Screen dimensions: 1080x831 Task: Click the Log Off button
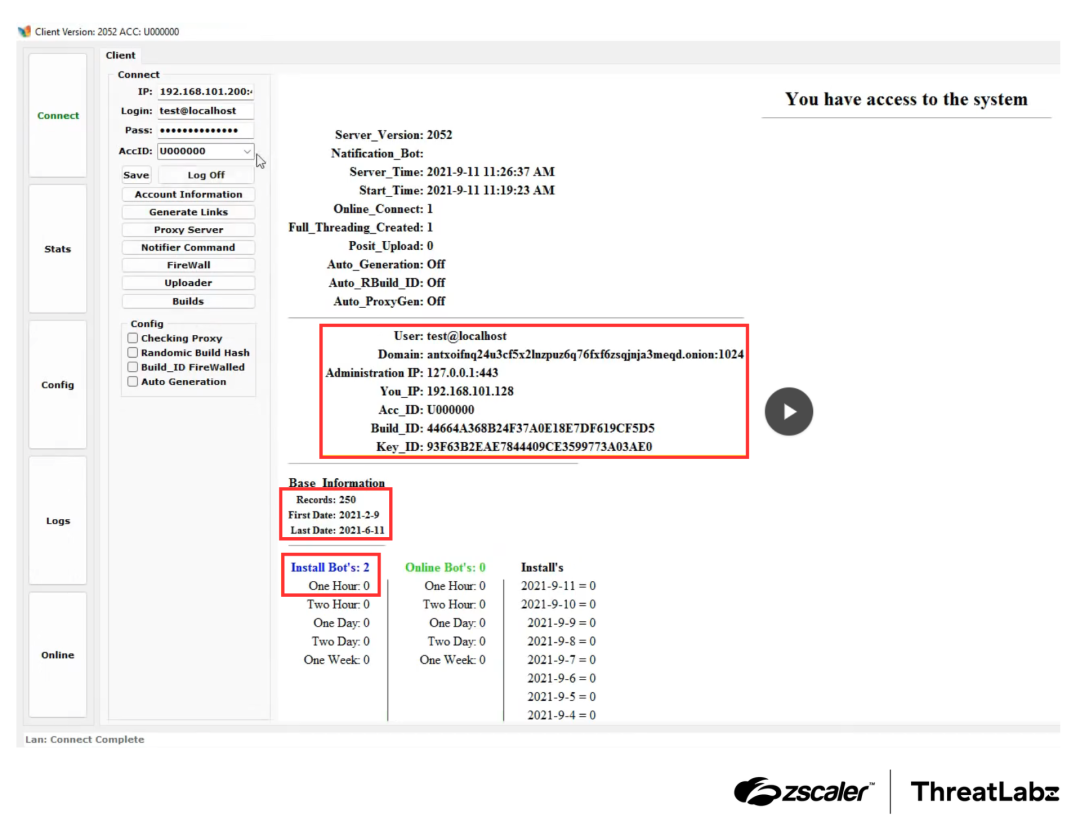pos(206,175)
